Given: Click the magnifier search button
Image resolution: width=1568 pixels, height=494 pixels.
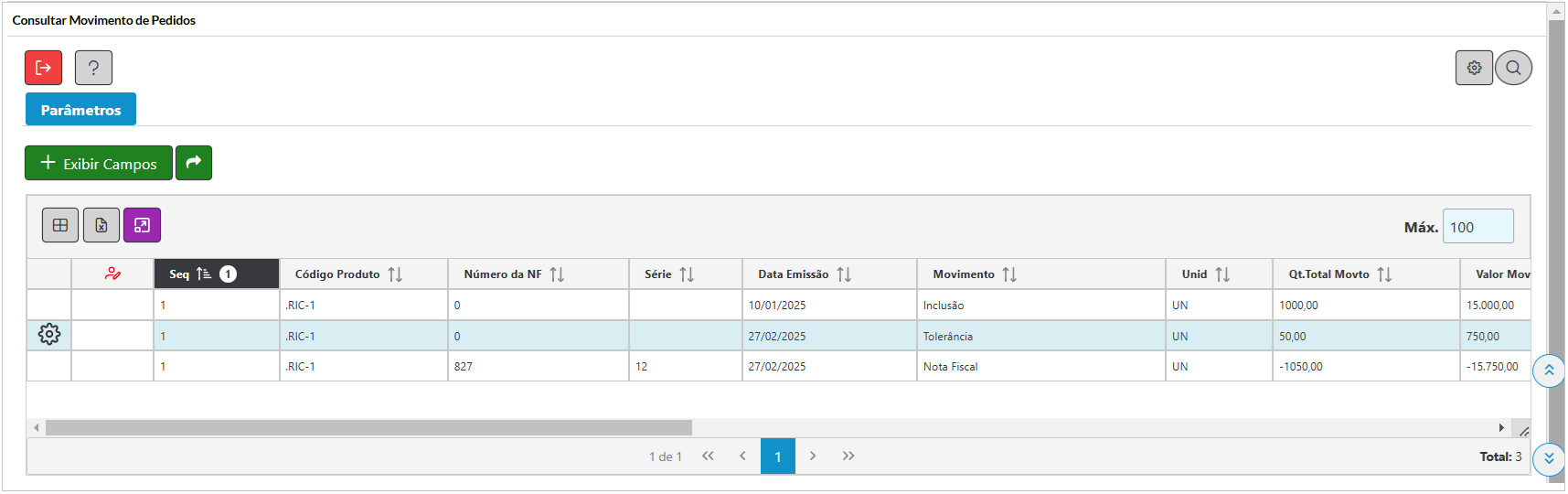Looking at the screenshot, I should [x=1513, y=68].
